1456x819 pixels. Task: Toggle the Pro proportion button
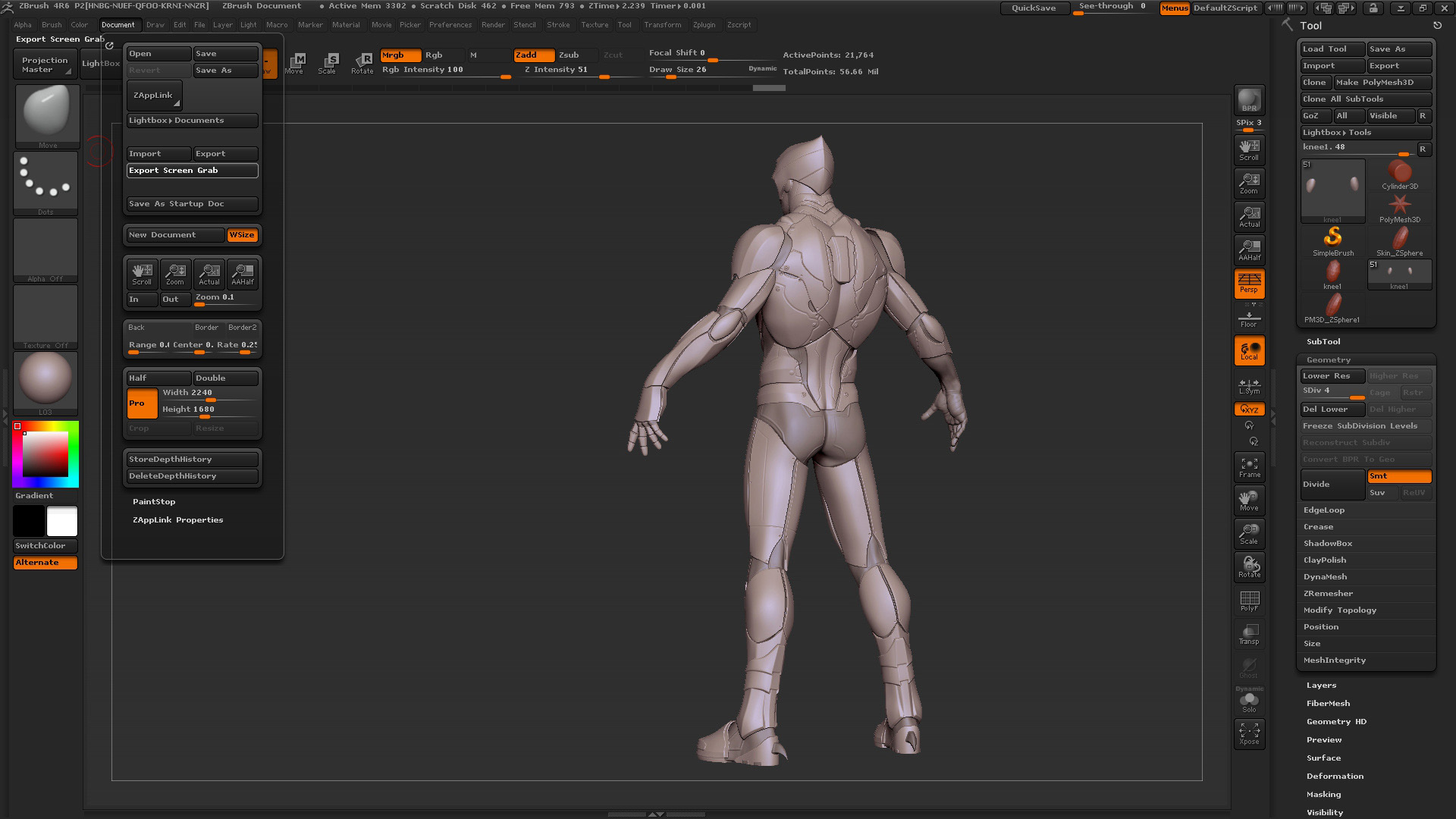(x=142, y=403)
